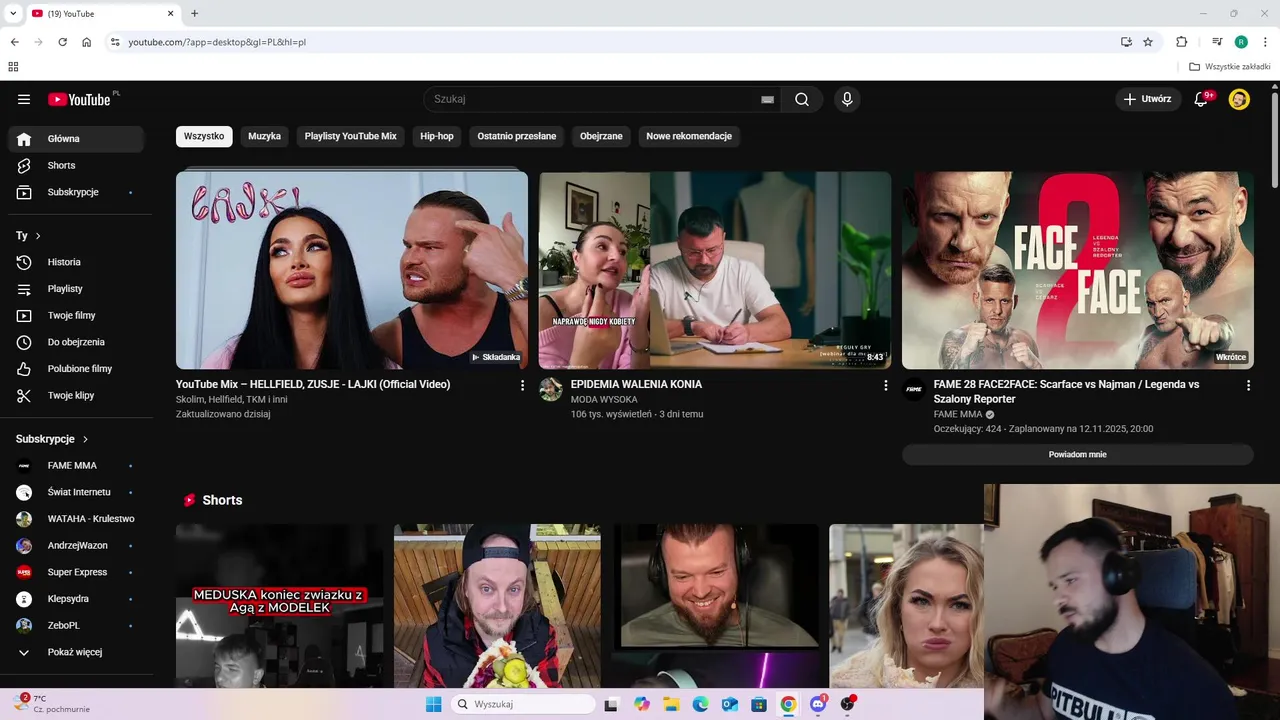Open File Explorer from the taskbar

pyautogui.click(x=671, y=704)
